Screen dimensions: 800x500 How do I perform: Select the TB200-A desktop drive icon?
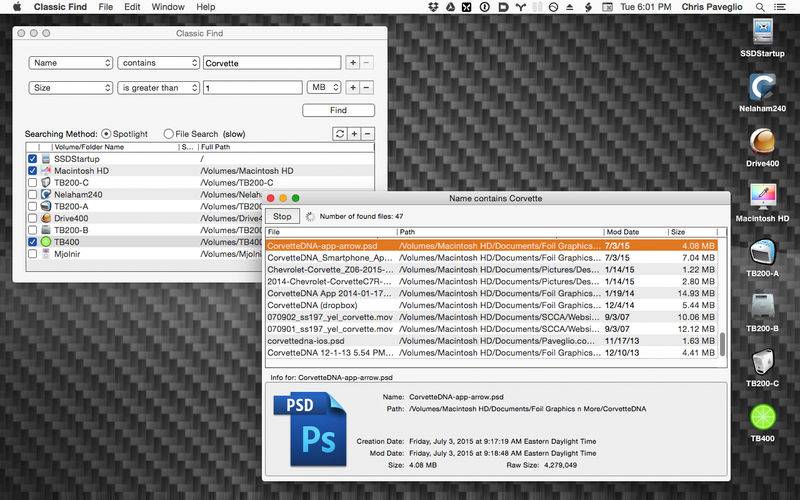pos(762,252)
